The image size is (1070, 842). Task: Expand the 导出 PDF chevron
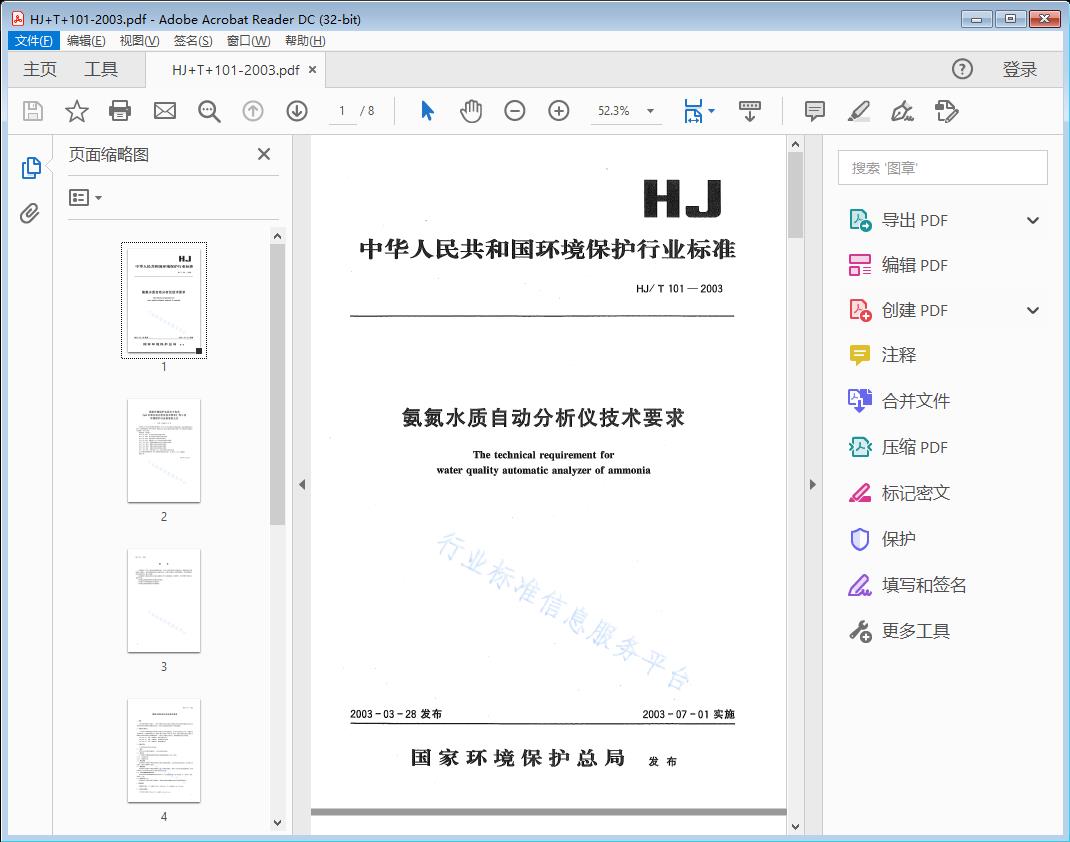click(x=1032, y=219)
